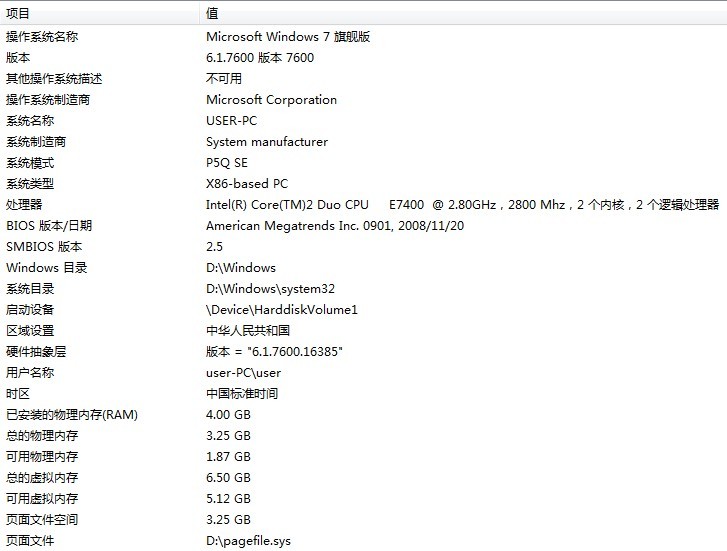Select the 硬件抽象层 row label
The width and height of the screenshot is (727, 551).
[36, 352]
